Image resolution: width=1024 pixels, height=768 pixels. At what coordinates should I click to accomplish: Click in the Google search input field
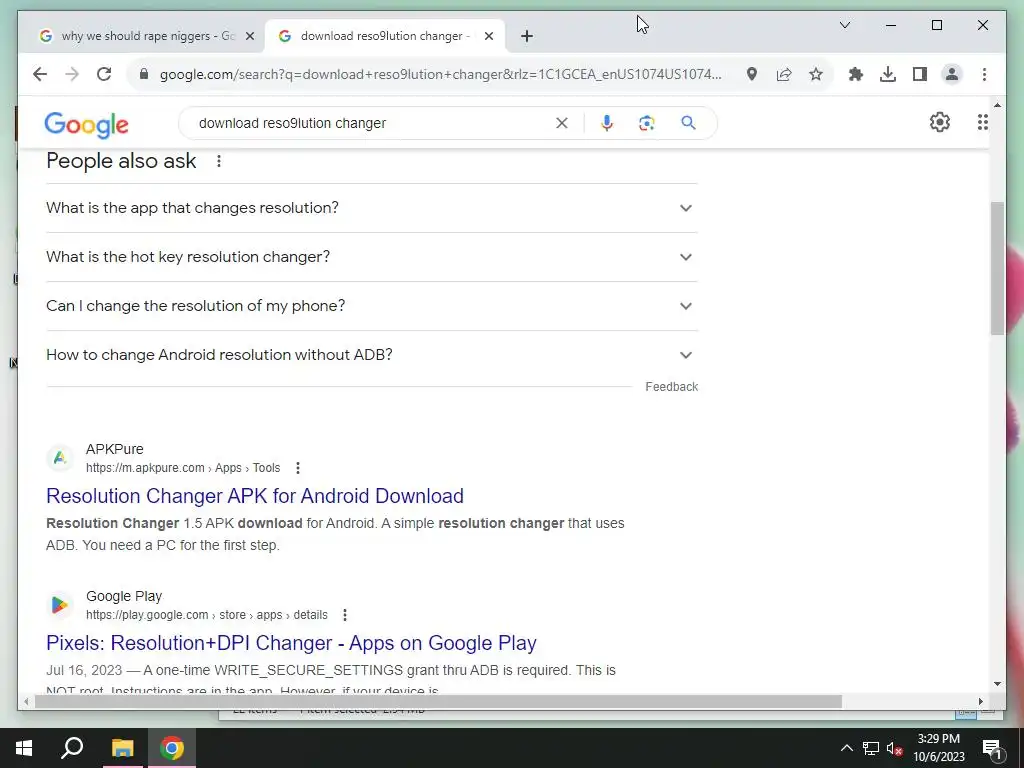click(372, 123)
